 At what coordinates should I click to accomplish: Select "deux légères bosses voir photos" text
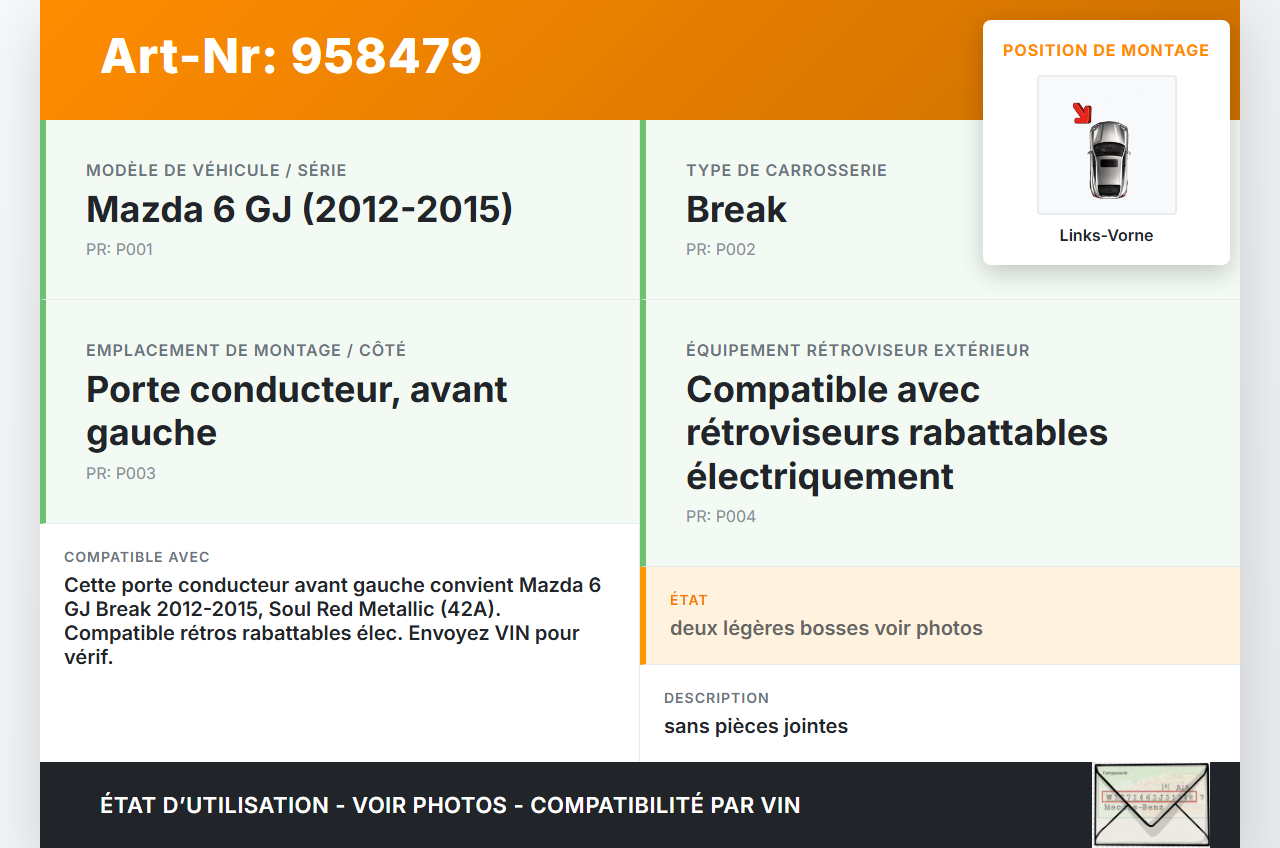point(826,629)
